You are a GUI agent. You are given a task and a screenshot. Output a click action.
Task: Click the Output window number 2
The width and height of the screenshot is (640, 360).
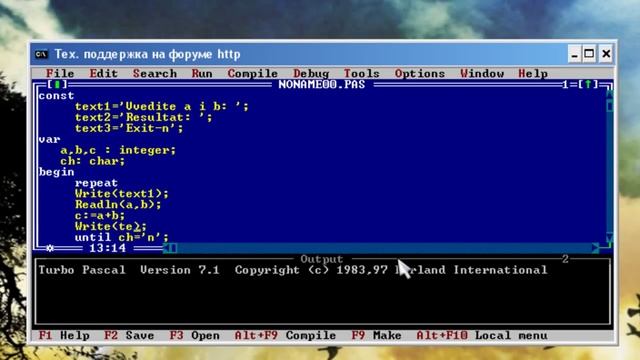[565, 259]
